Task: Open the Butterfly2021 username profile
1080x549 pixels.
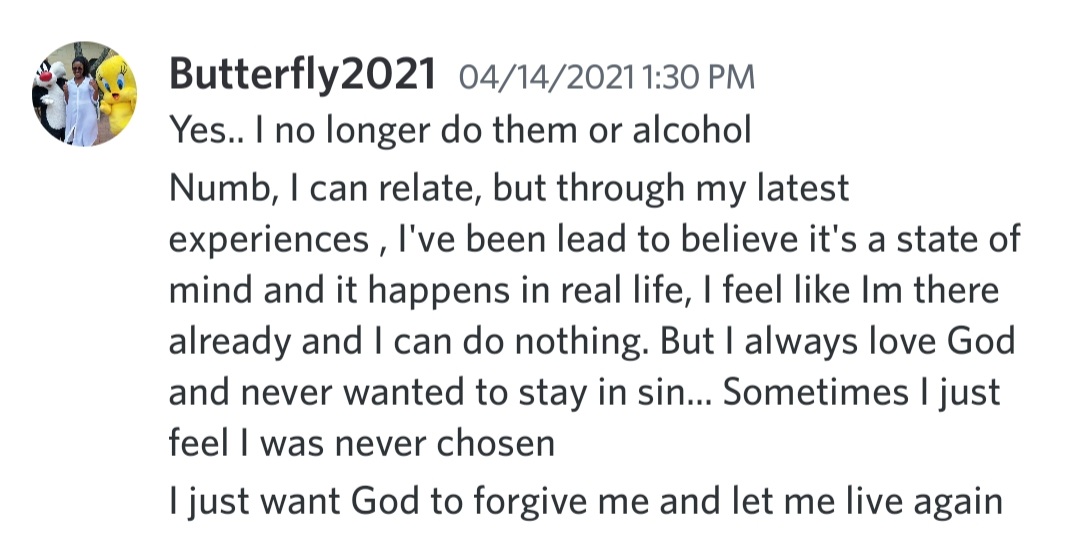Action: coord(302,75)
